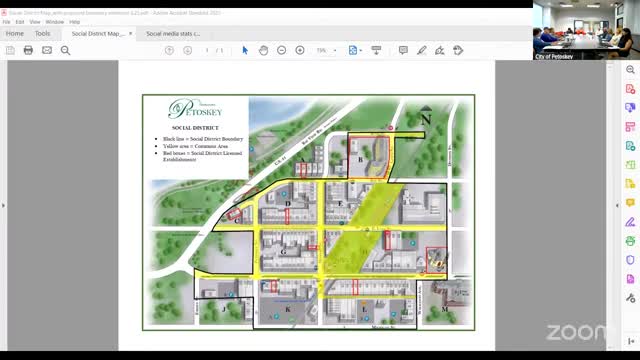Expand the left navigation pane arrow

[3, 205]
